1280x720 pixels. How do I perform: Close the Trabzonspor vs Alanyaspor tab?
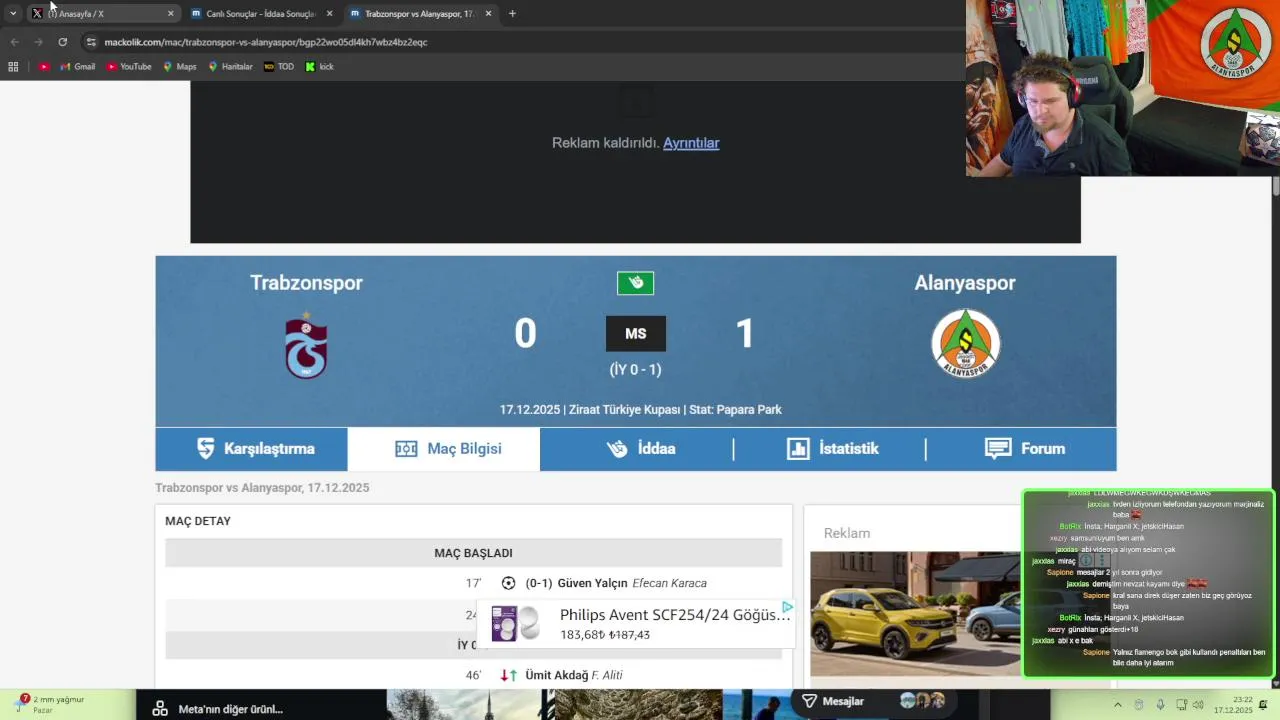(x=488, y=13)
